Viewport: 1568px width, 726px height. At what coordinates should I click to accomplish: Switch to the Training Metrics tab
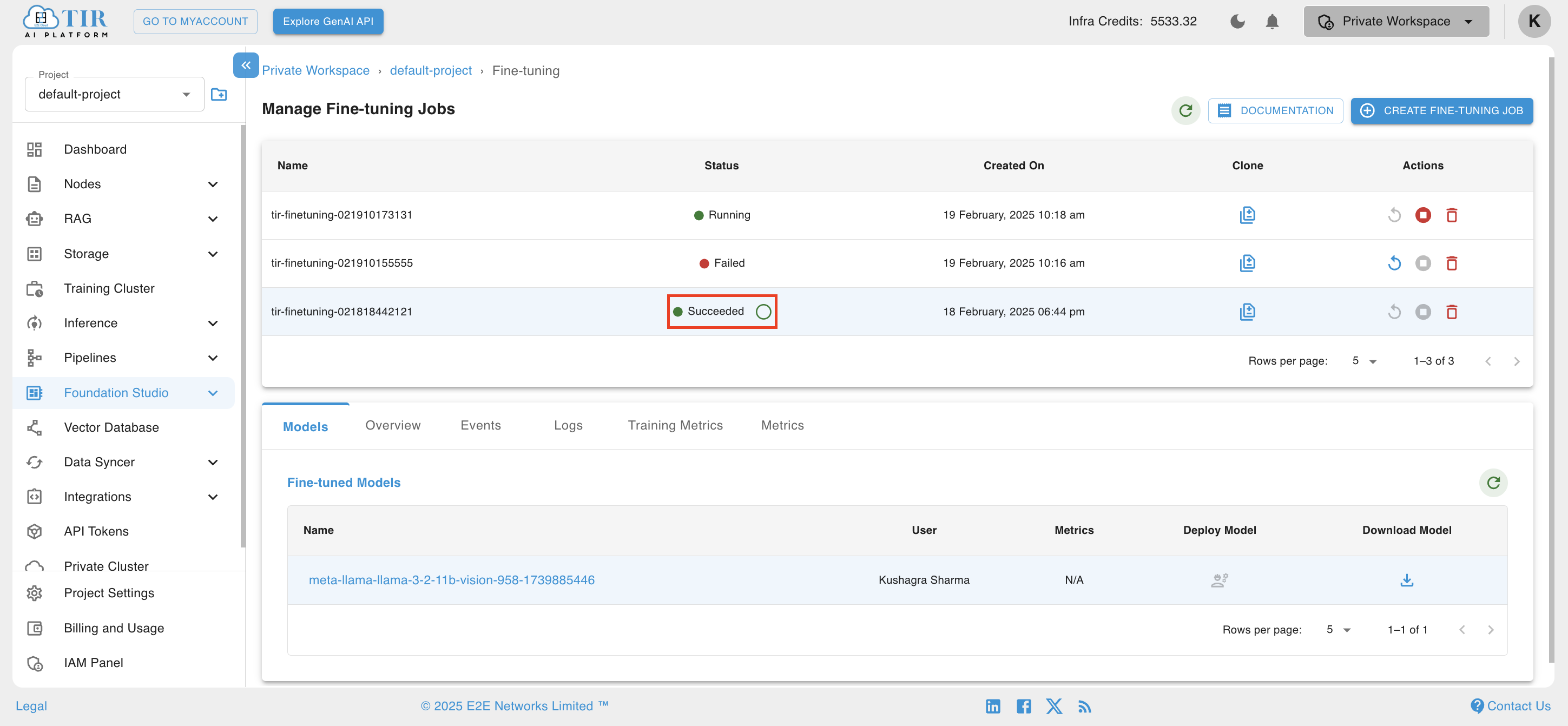[x=675, y=425]
